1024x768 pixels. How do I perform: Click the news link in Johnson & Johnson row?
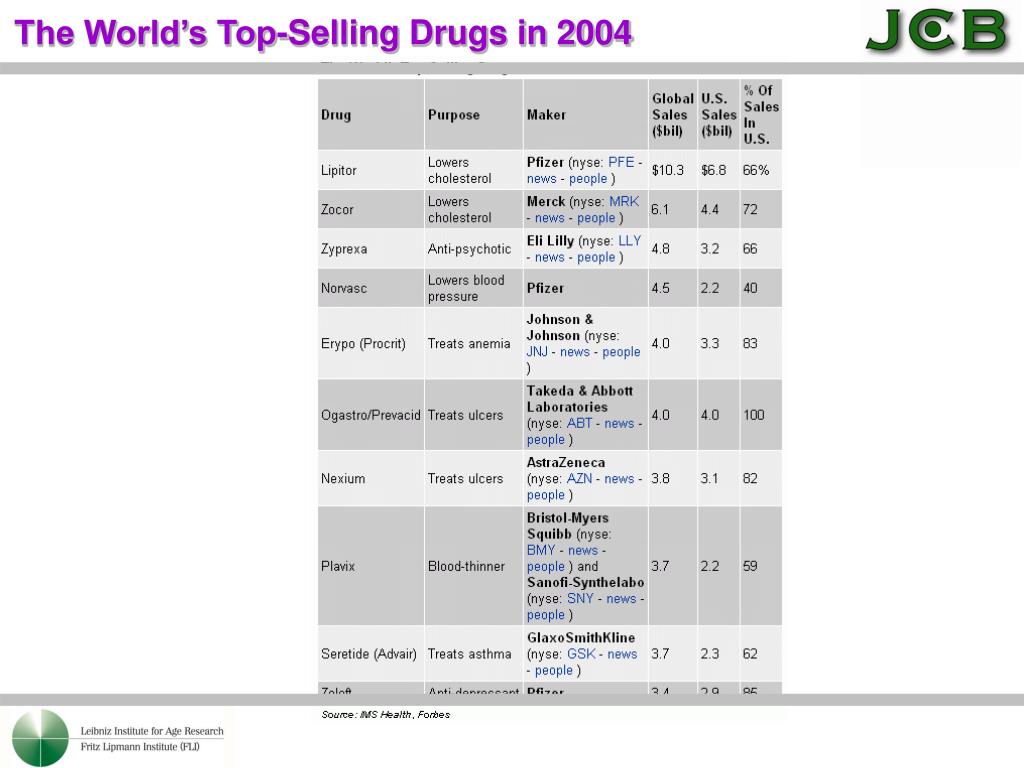(575, 351)
